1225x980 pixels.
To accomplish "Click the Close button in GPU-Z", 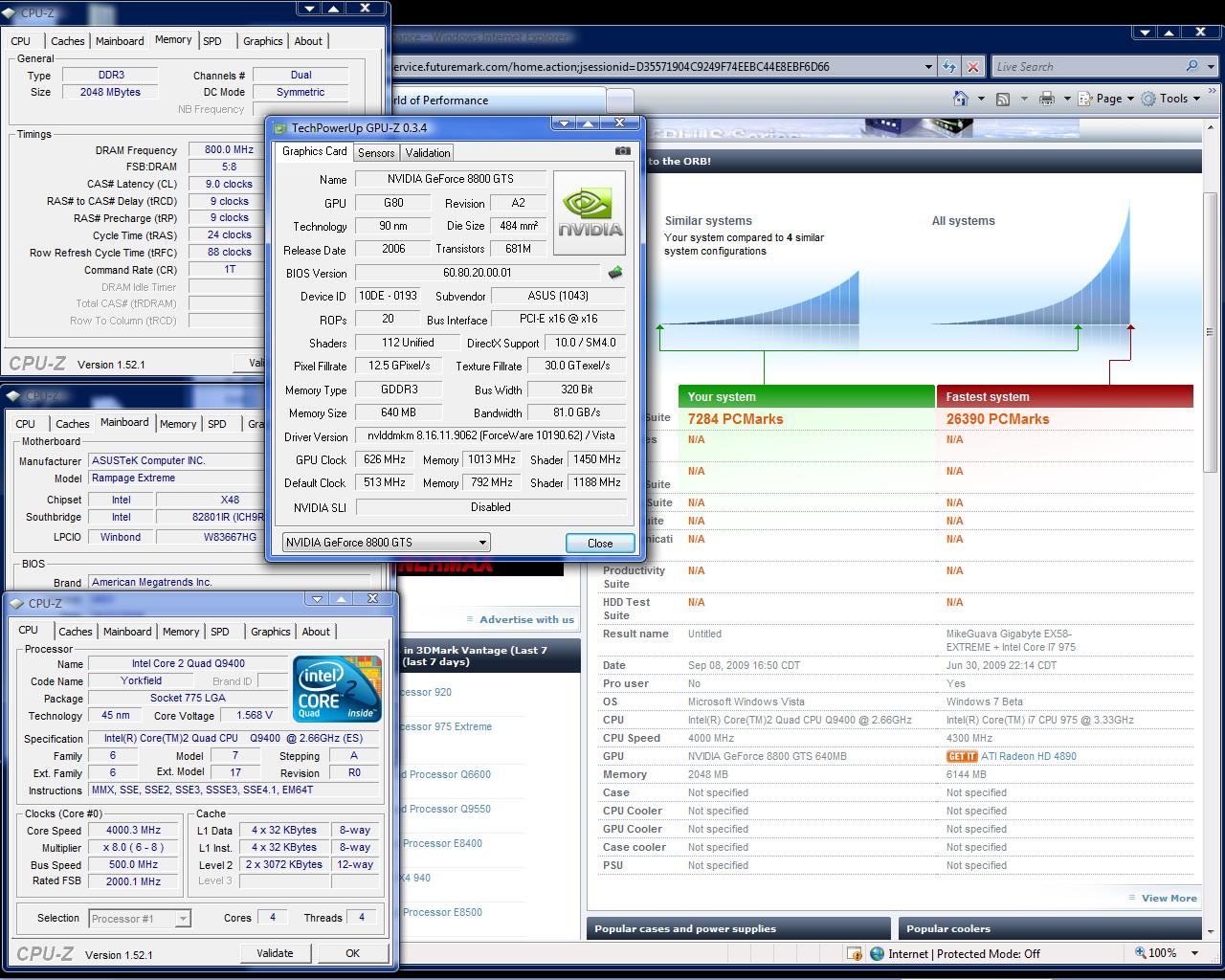I will click(600, 543).
